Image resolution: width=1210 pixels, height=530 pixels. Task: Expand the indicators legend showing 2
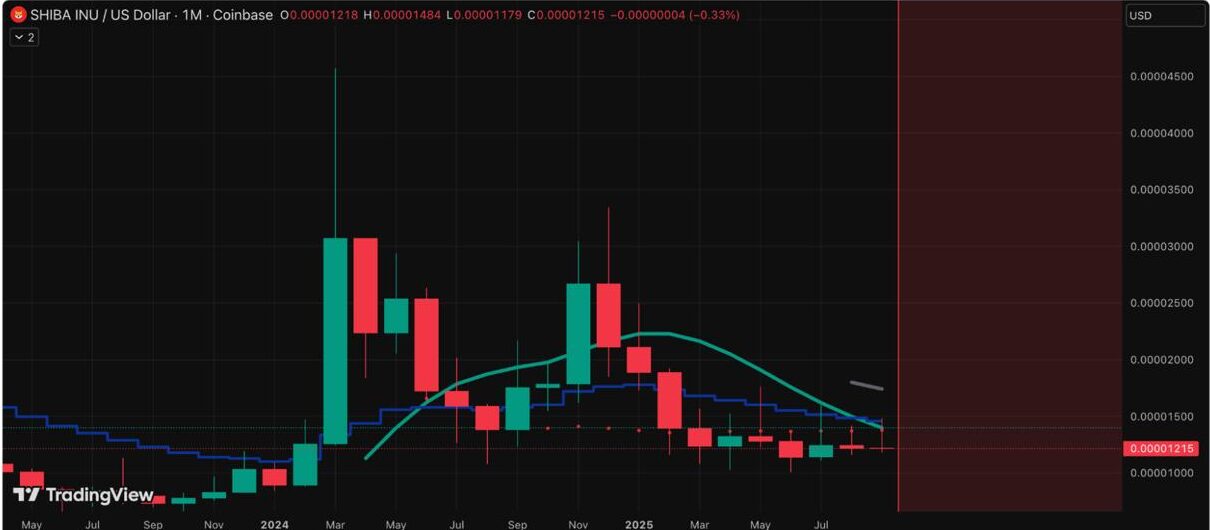coord(24,37)
